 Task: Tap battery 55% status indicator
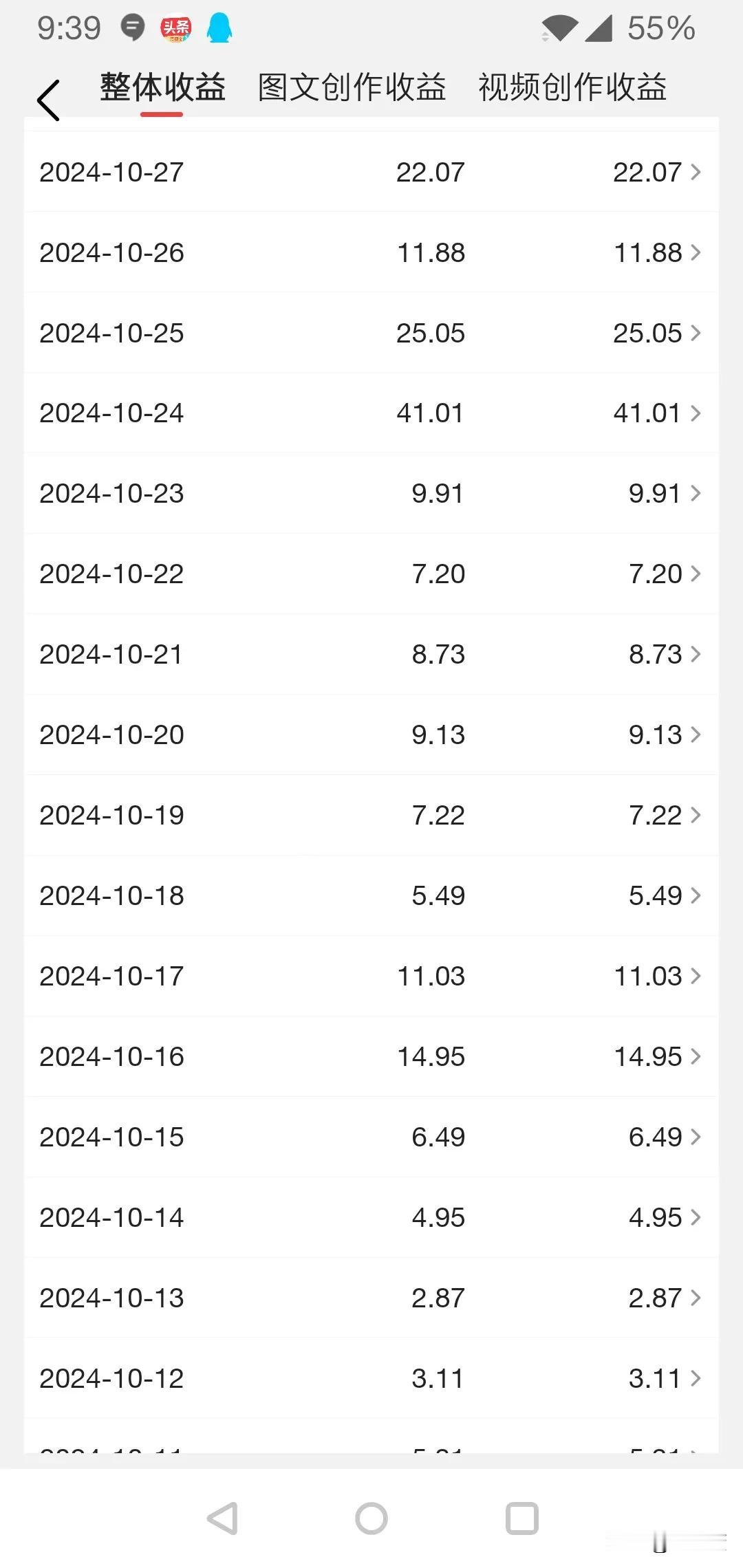(x=660, y=29)
